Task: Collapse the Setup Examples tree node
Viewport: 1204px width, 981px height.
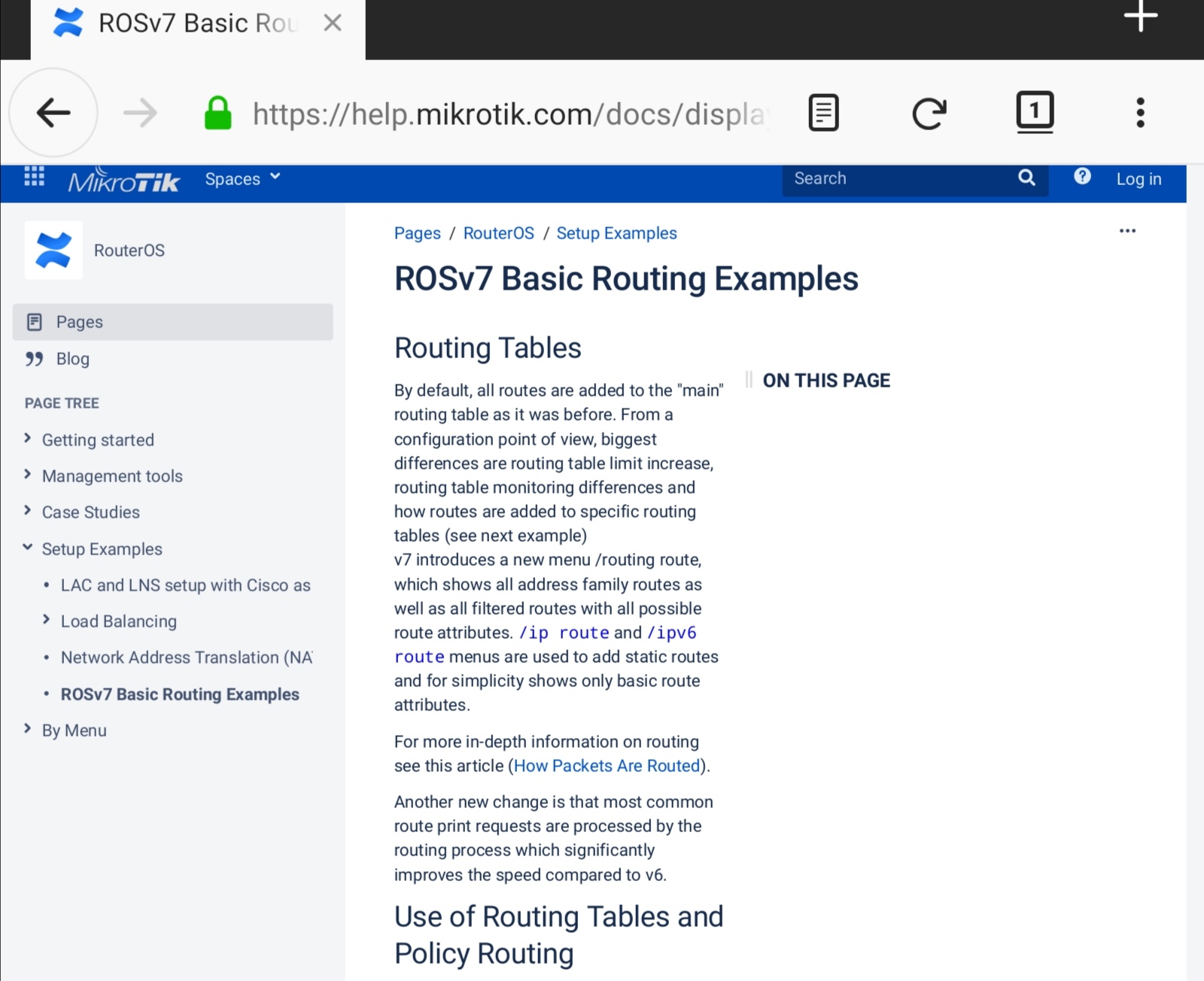Action: coord(28,548)
